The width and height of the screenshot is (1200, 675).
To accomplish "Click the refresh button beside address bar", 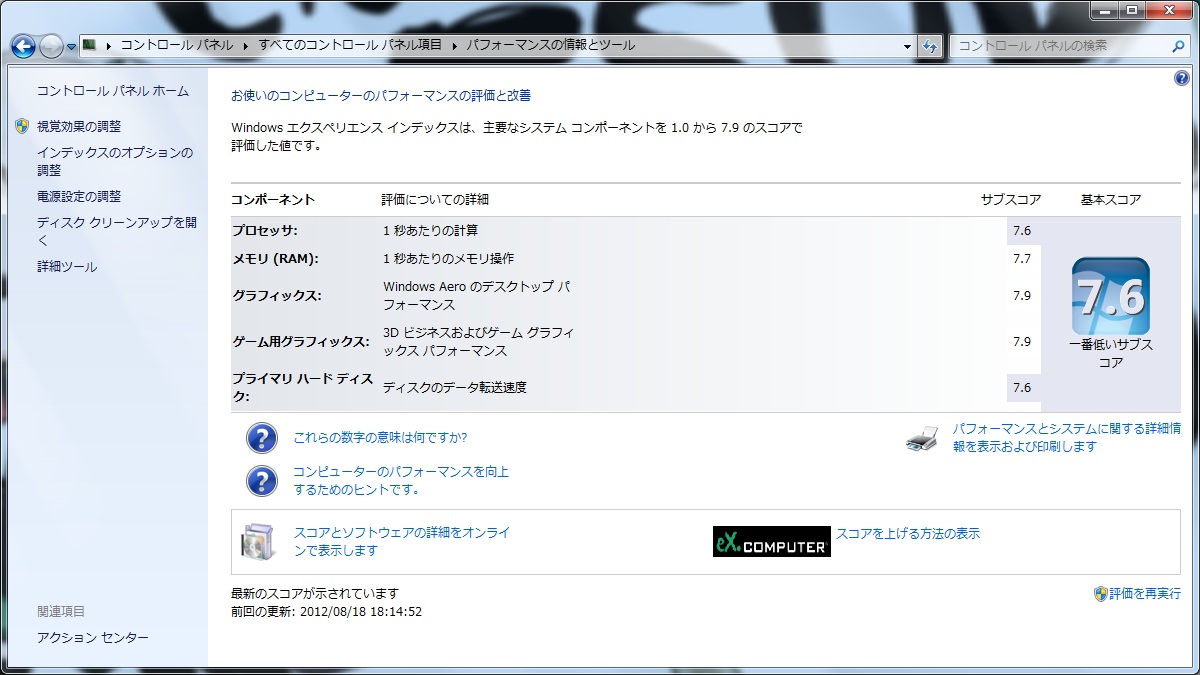I will click(930, 46).
